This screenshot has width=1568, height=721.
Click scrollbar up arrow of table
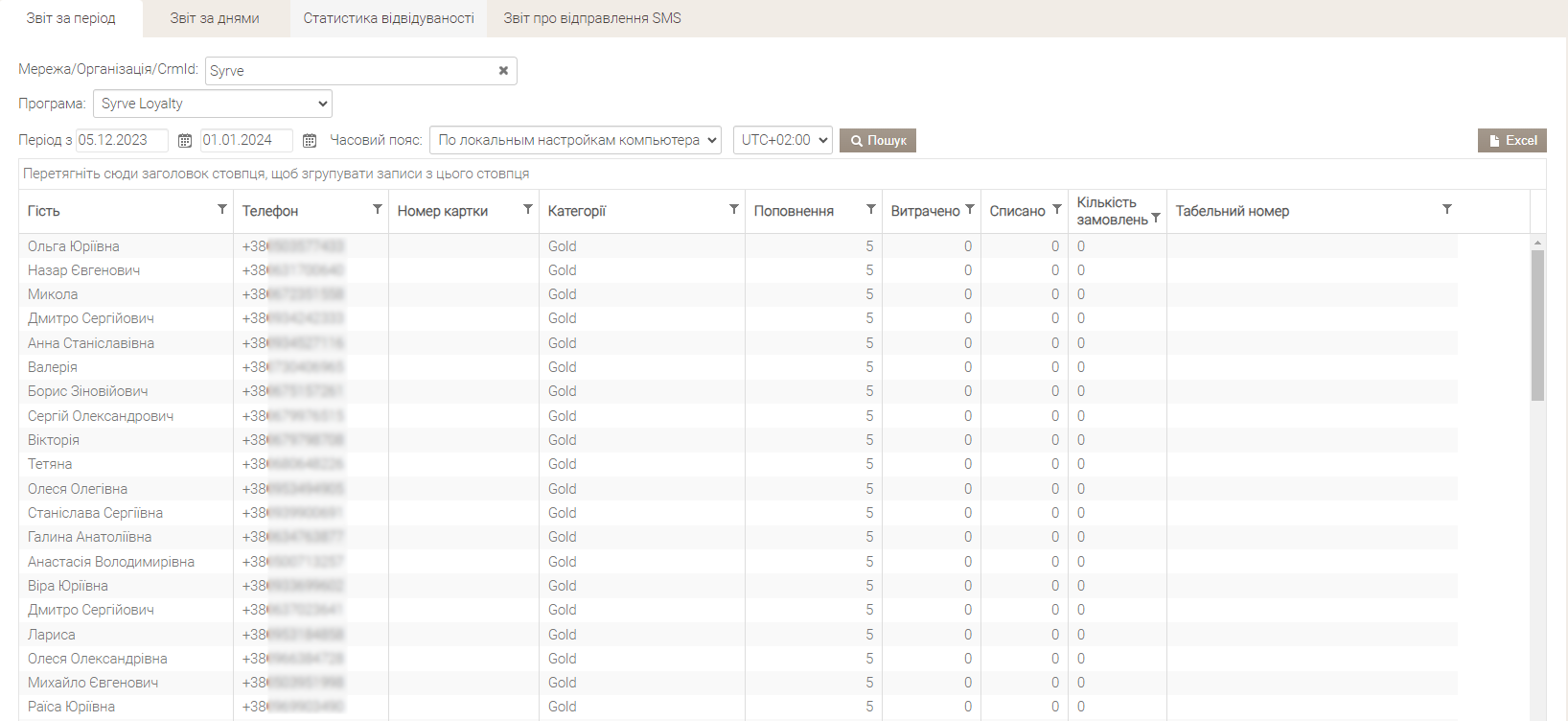(1537, 243)
